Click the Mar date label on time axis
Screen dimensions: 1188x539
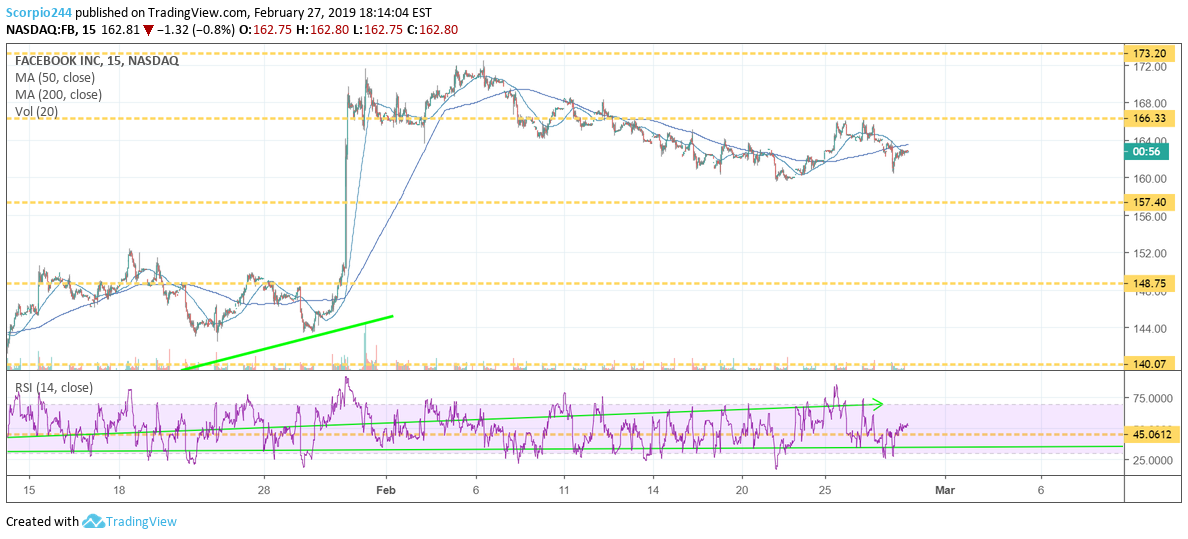coord(945,489)
